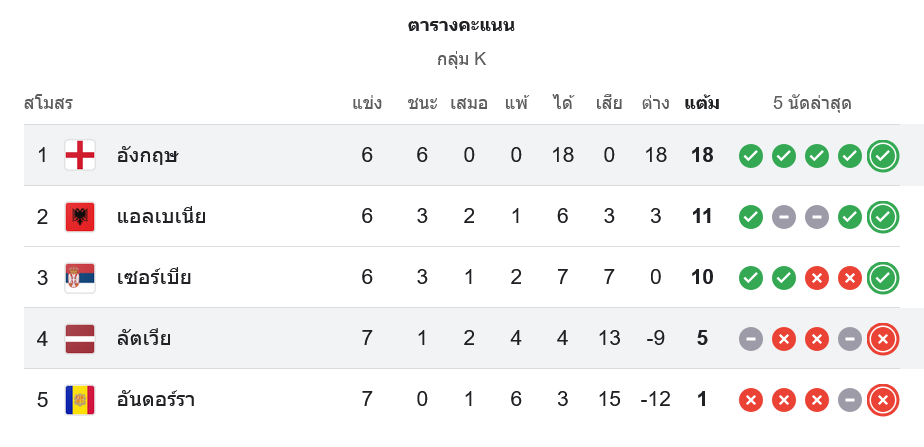Click Albania's latest circled win icon

click(x=882, y=217)
